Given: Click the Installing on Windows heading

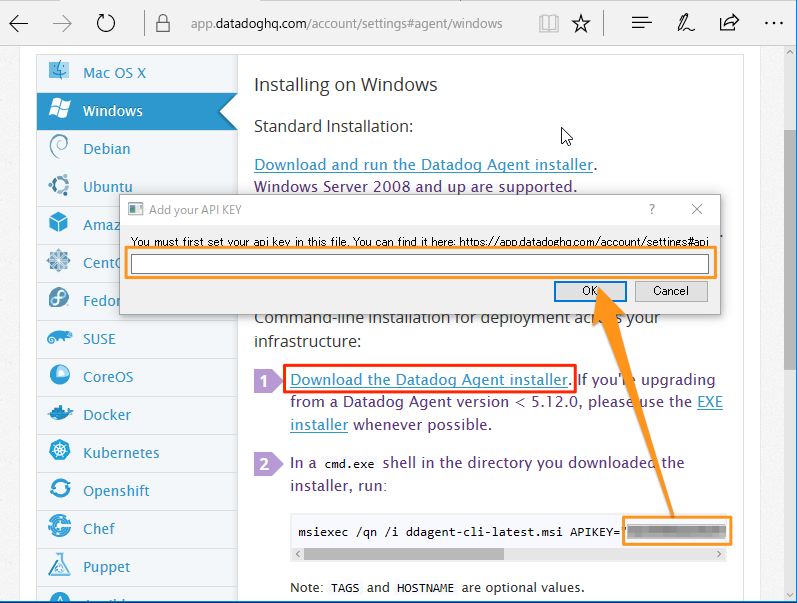Looking at the screenshot, I should point(346,85).
